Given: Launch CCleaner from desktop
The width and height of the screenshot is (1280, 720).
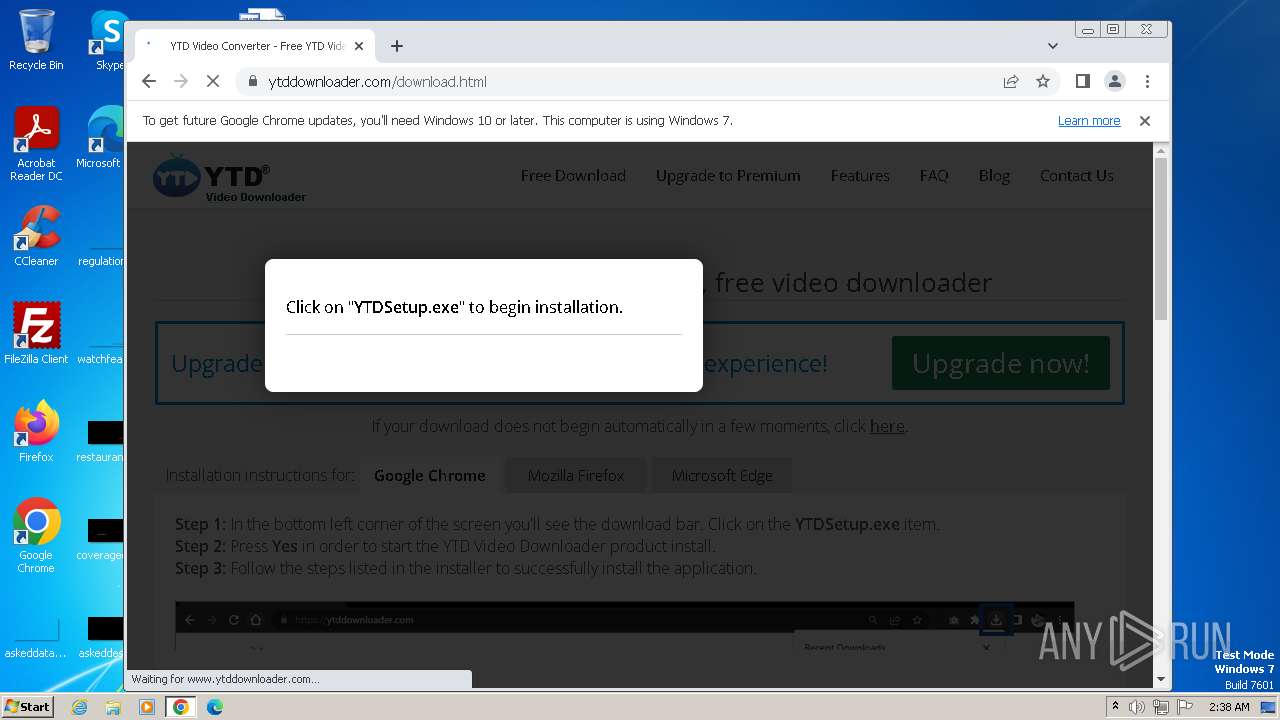Looking at the screenshot, I should [x=36, y=237].
